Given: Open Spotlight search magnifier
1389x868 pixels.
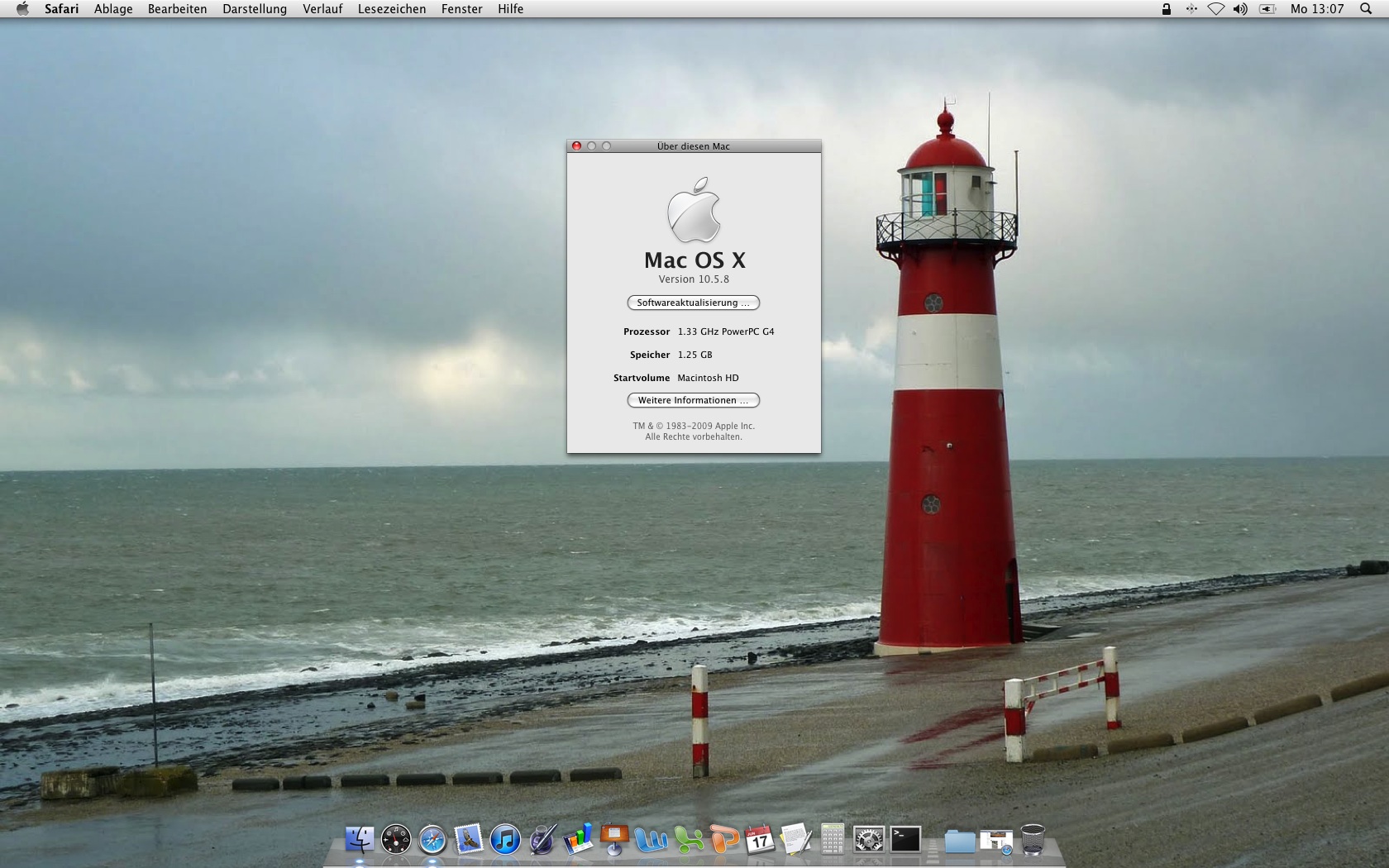Looking at the screenshot, I should coord(1366,9).
